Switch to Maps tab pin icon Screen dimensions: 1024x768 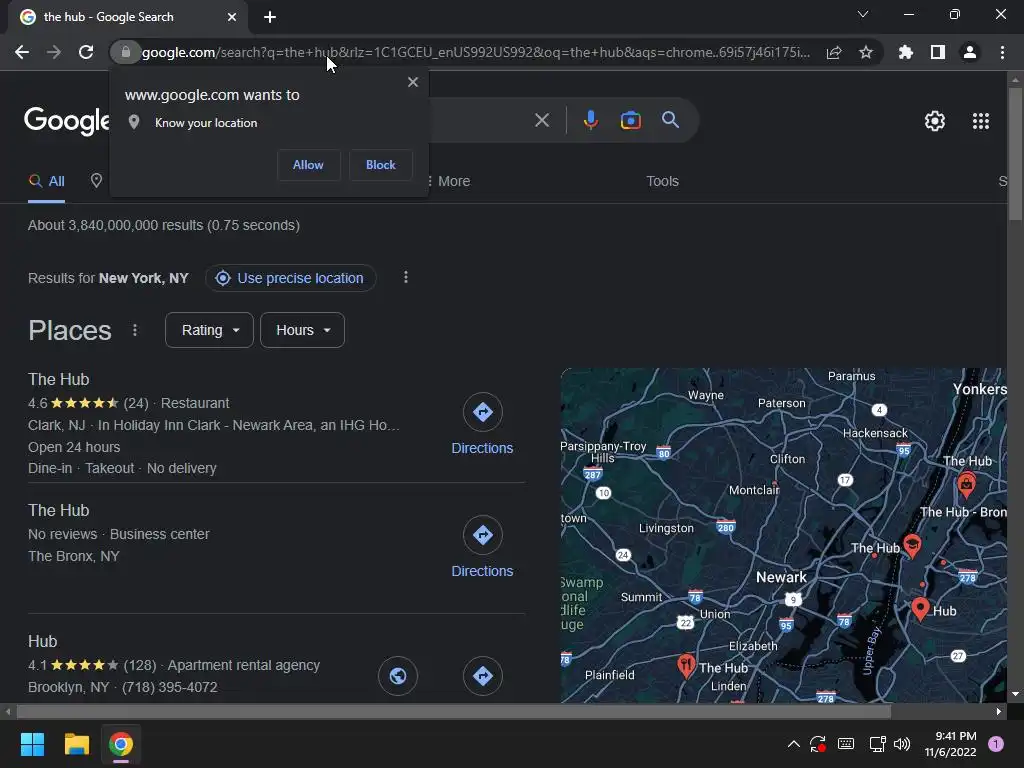96,181
